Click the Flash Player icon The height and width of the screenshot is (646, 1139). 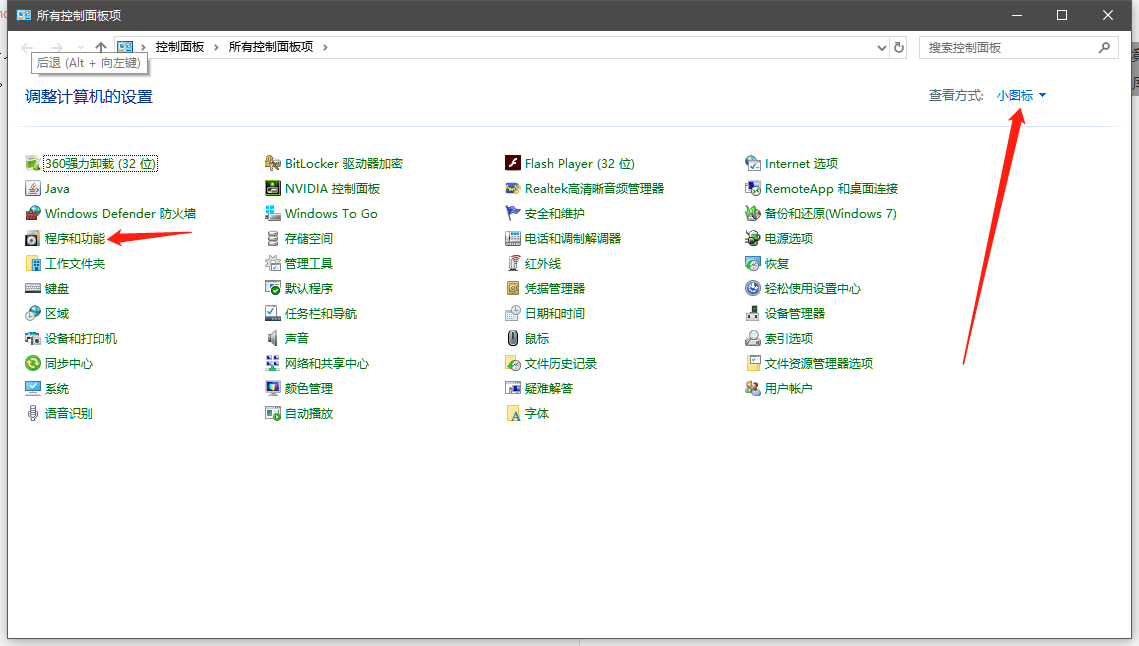pyautogui.click(x=513, y=163)
